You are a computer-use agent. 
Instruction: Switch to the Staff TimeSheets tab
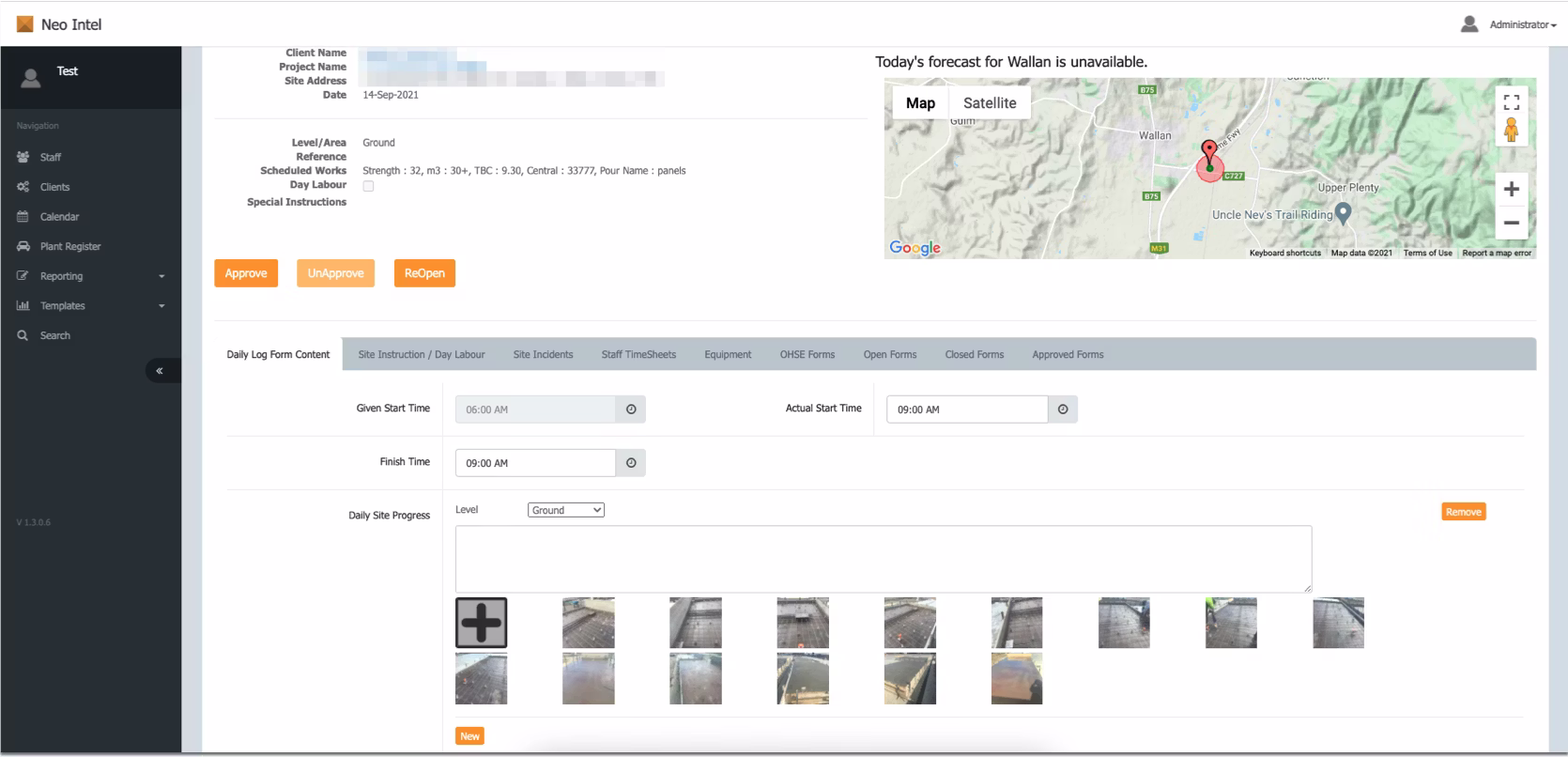click(x=638, y=355)
